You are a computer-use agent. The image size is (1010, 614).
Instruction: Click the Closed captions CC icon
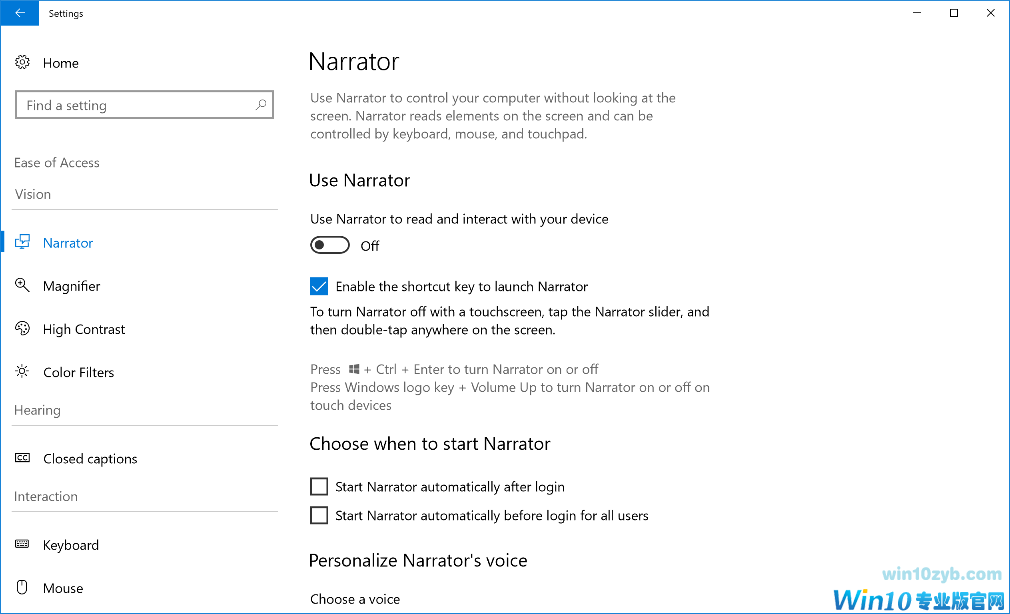coord(22,459)
